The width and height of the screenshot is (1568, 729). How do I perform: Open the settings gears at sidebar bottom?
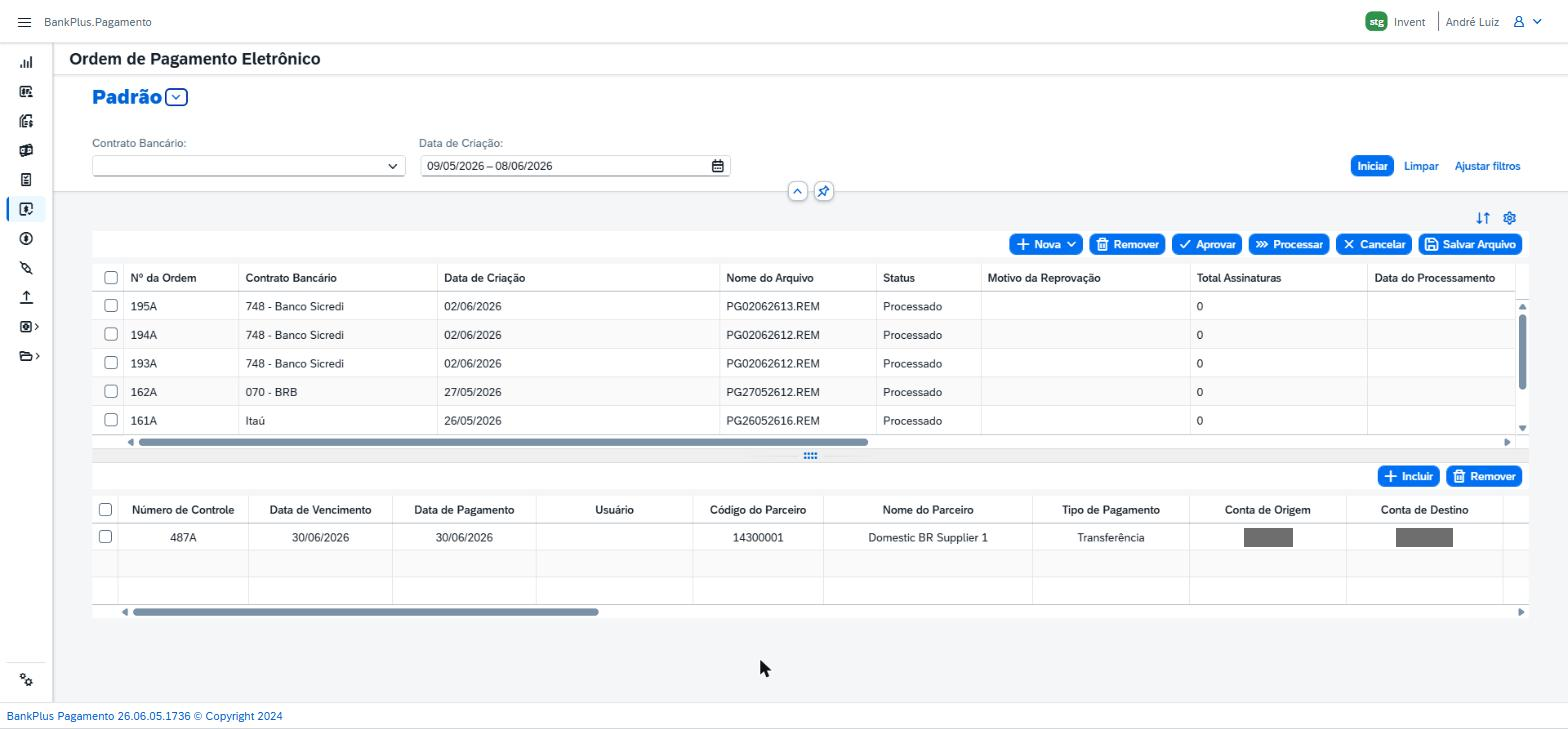26,680
